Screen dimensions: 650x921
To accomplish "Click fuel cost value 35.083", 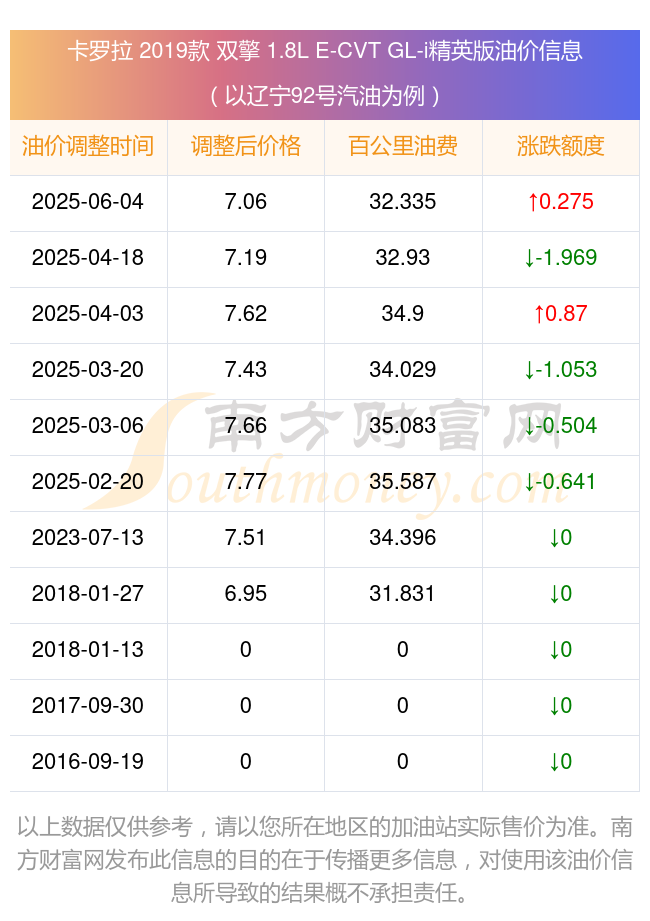I will [x=403, y=425].
